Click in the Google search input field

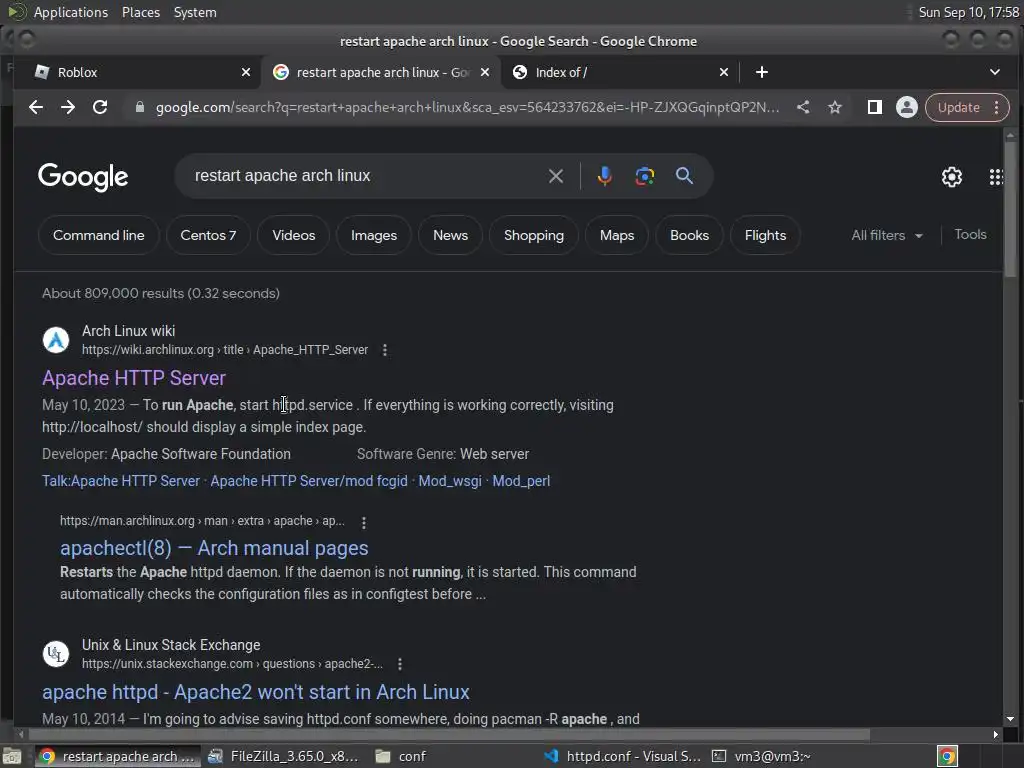pyautogui.click(x=366, y=176)
